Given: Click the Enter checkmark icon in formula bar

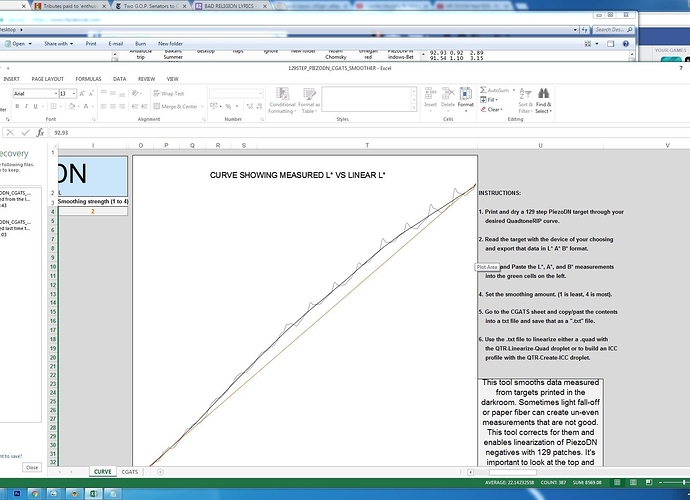Looking at the screenshot, I should point(25,132).
